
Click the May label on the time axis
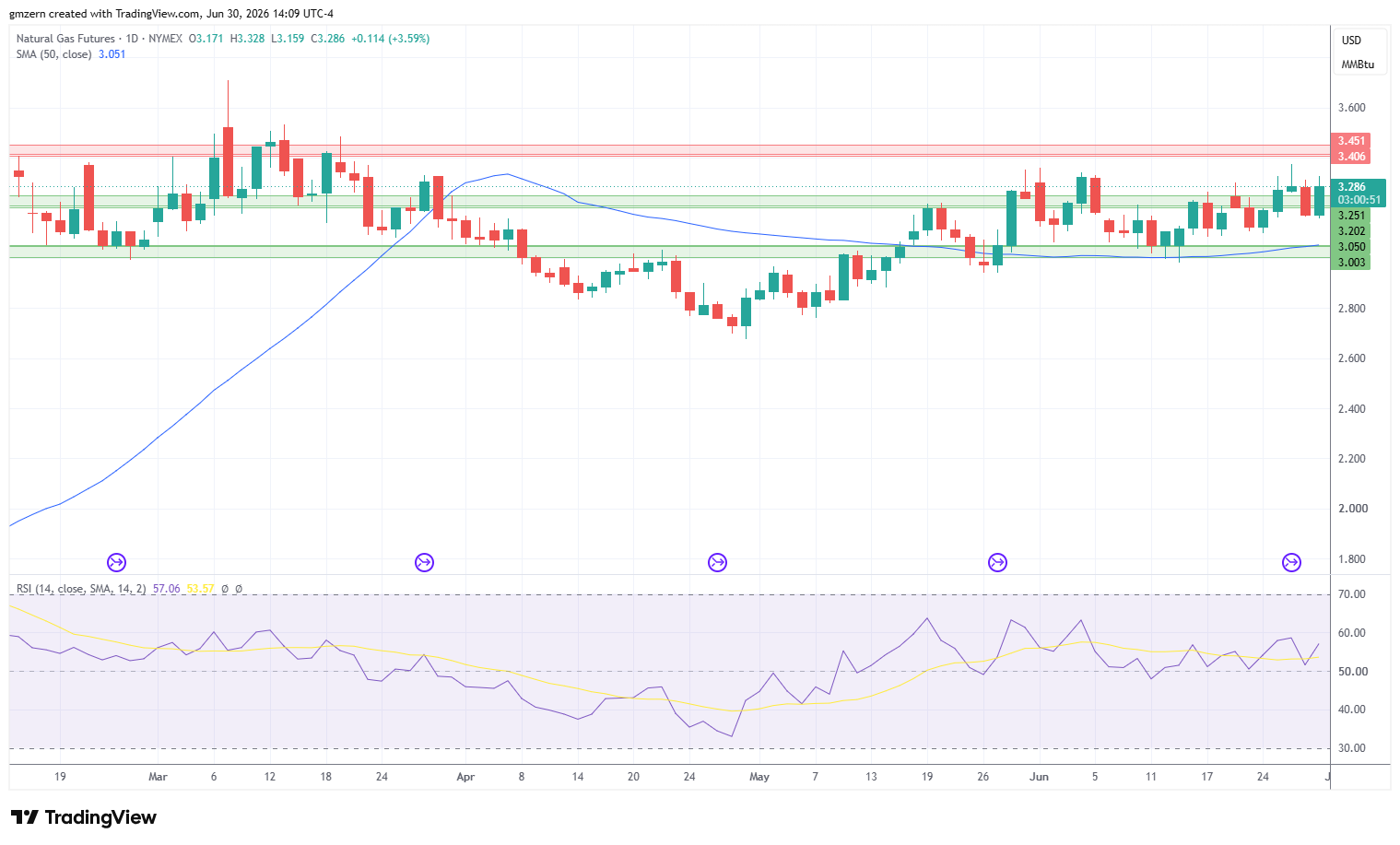(x=759, y=777)
